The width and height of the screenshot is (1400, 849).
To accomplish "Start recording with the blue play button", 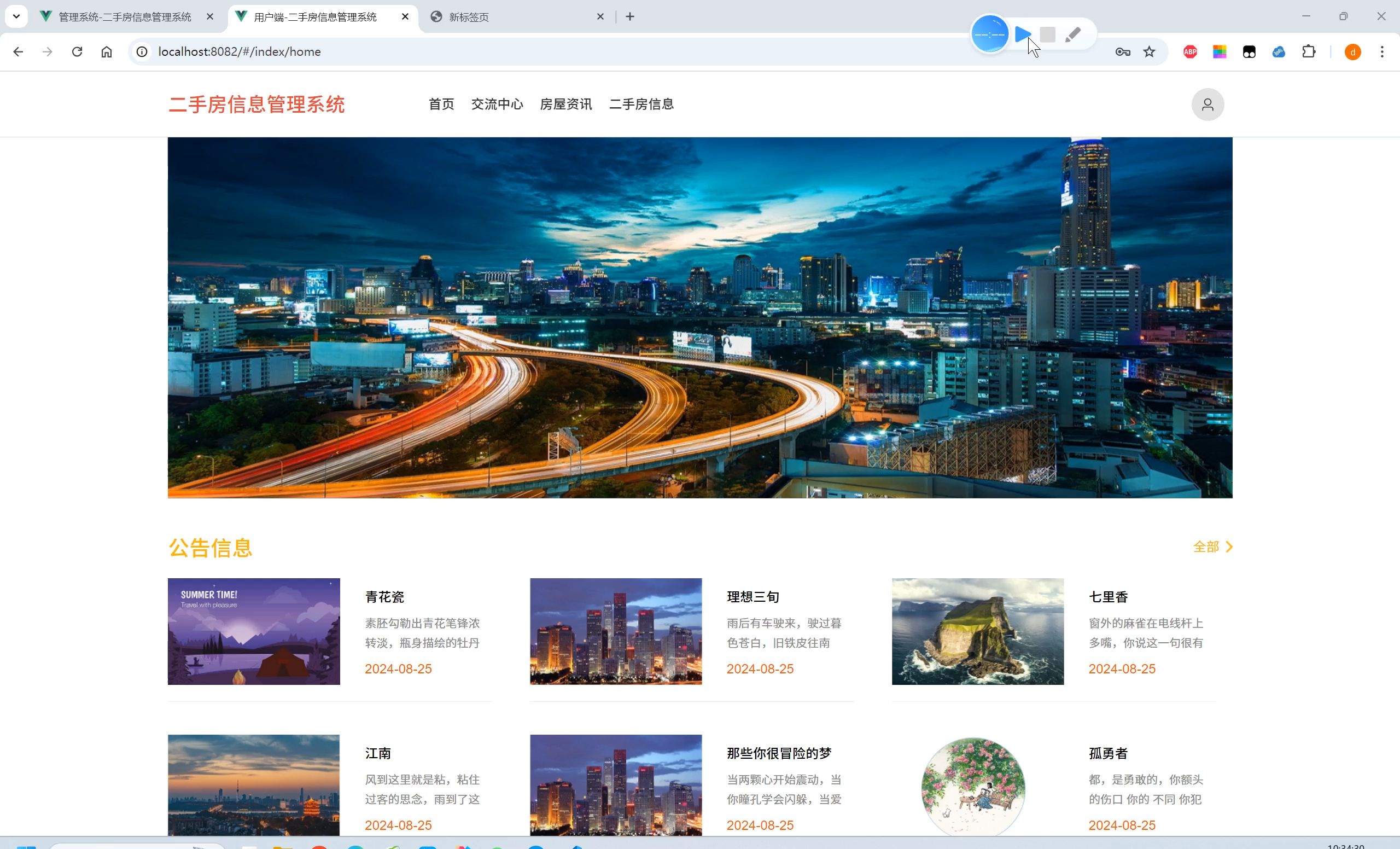I will (1023, 34).
